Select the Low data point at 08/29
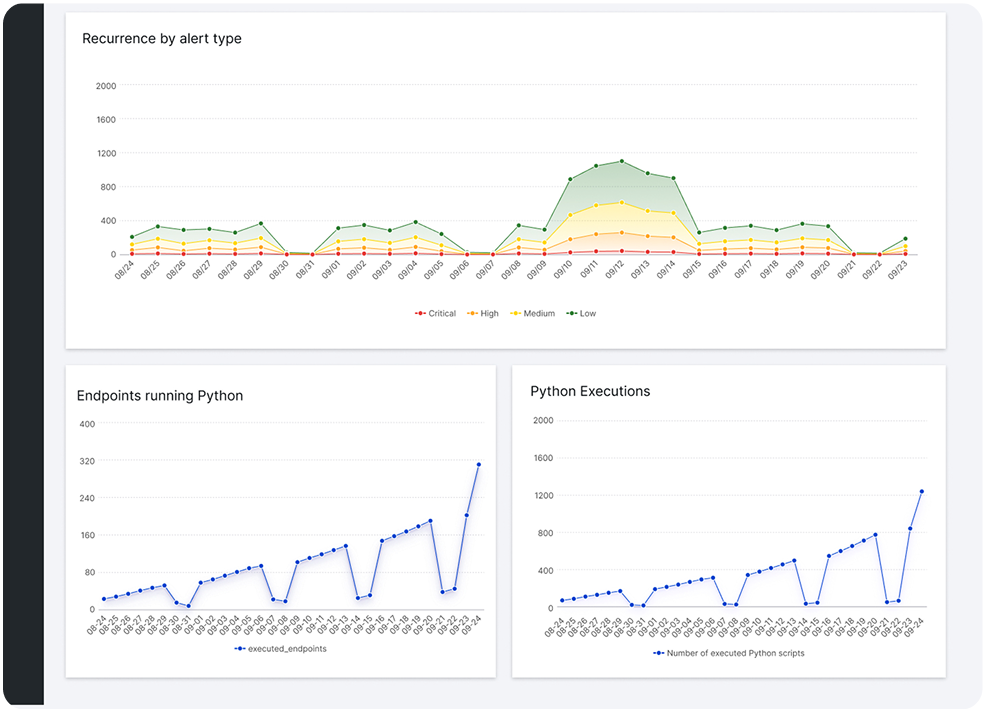This screenshot has height=713, width=986. point(261,223)
